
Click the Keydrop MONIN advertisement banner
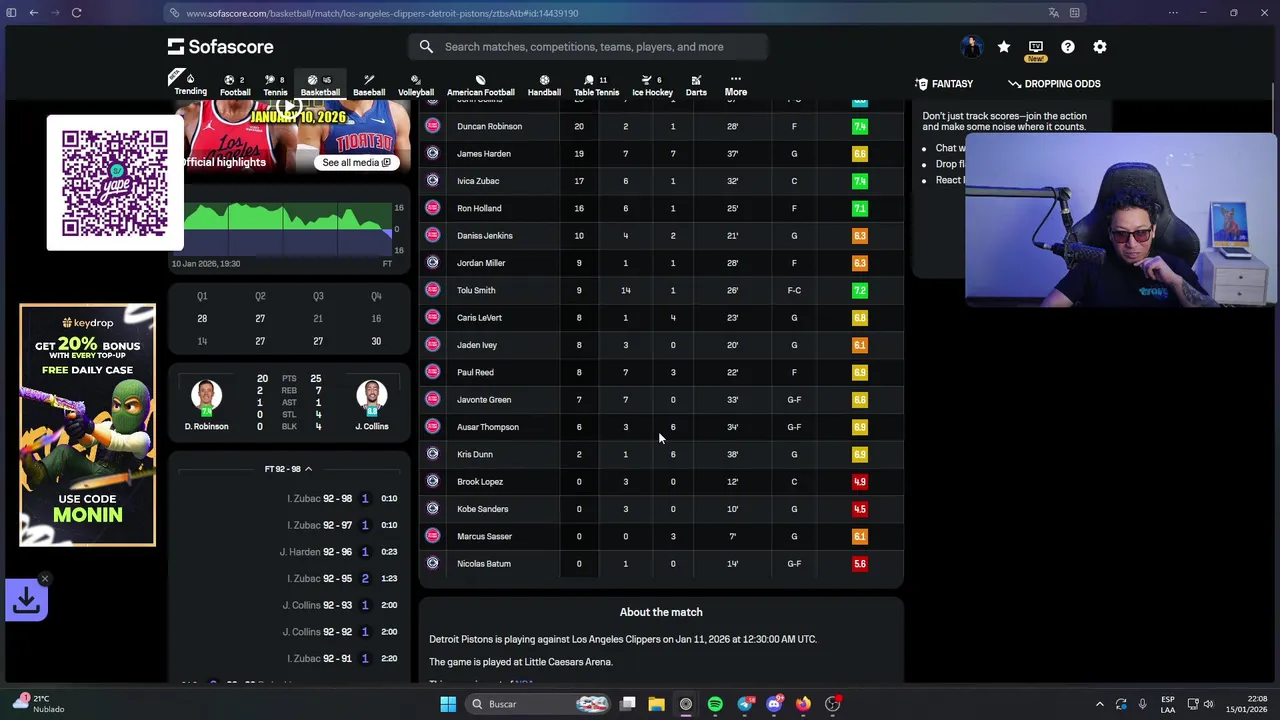[x=87, y=425]
